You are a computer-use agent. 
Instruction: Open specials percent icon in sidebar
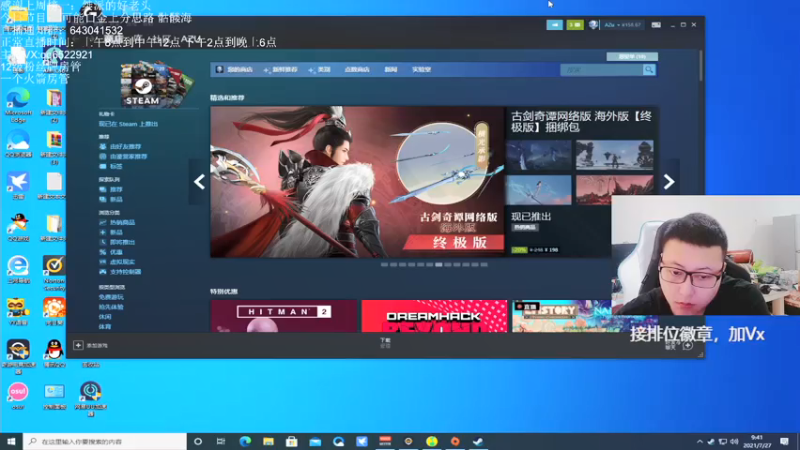[x=103, y=252]
